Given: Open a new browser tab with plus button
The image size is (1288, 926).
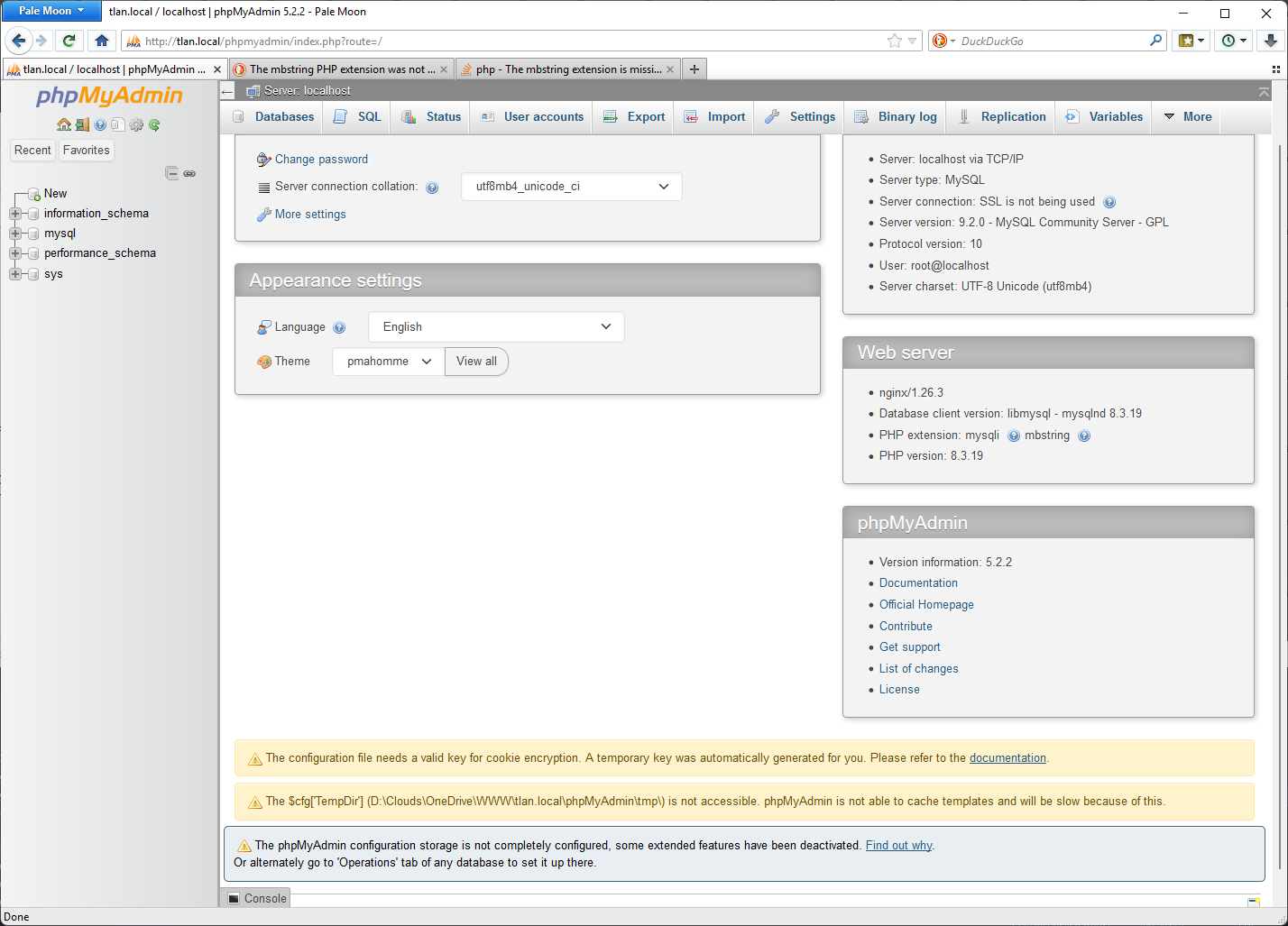Looking at the screenshot, I should (695, 69).
